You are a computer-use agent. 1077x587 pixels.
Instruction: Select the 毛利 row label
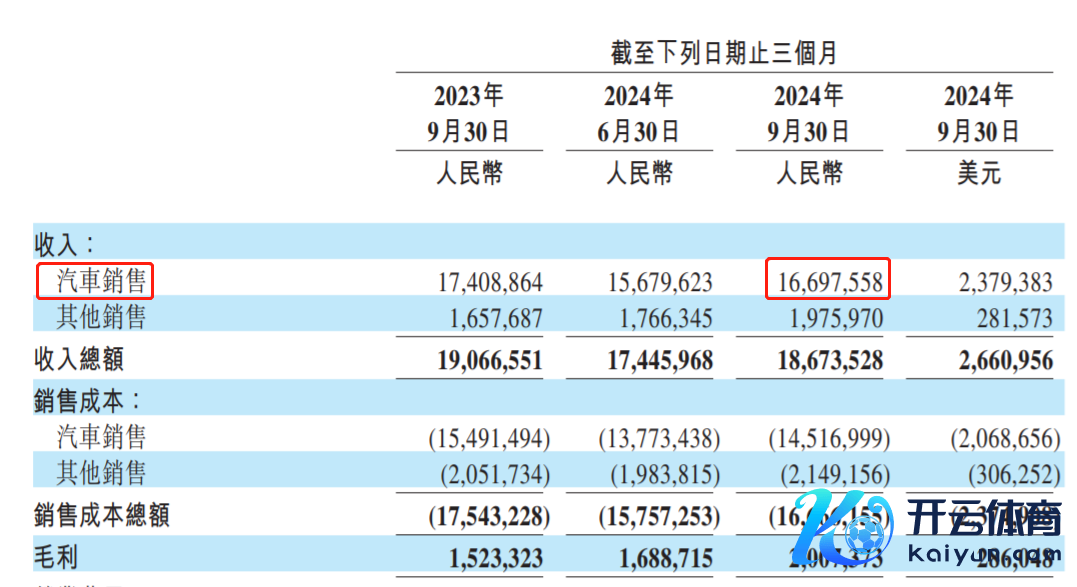click(57, 553)
